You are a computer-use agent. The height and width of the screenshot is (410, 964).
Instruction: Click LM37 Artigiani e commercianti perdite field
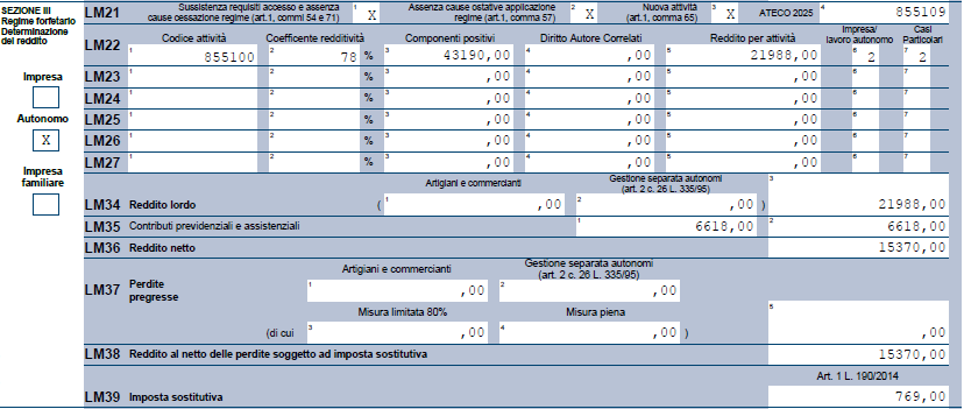pyautogui.click(x=397, y=291)
